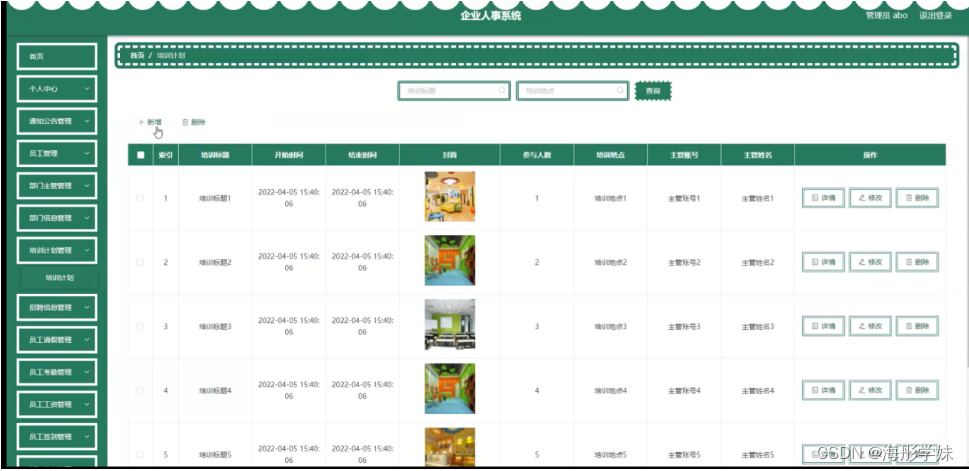Screen dimensions: 969x471
Task: Click 修改 for row 培训标题1
Action: 870,198
